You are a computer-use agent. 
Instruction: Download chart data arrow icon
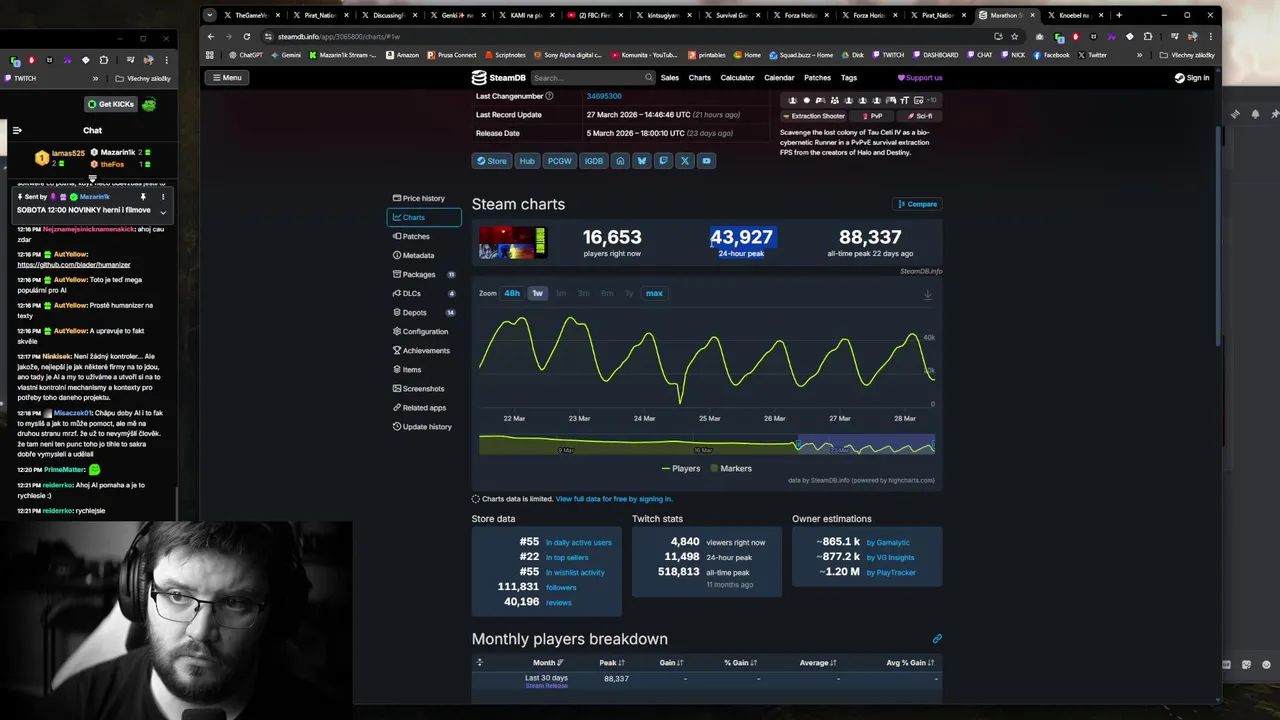point(927,294)
